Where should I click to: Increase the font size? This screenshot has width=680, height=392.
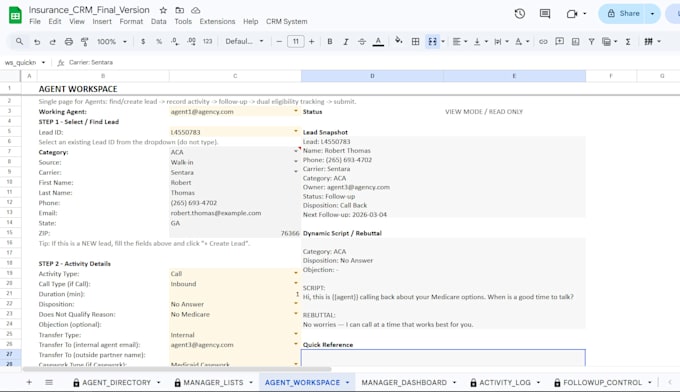[x=311, y=42]
